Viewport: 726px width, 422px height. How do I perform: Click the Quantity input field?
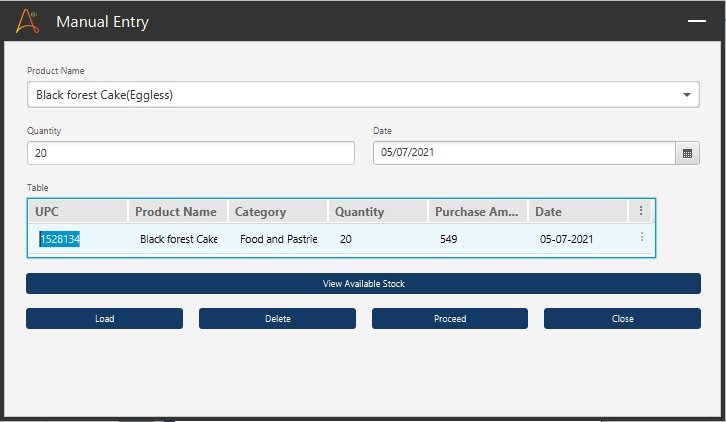191,153
